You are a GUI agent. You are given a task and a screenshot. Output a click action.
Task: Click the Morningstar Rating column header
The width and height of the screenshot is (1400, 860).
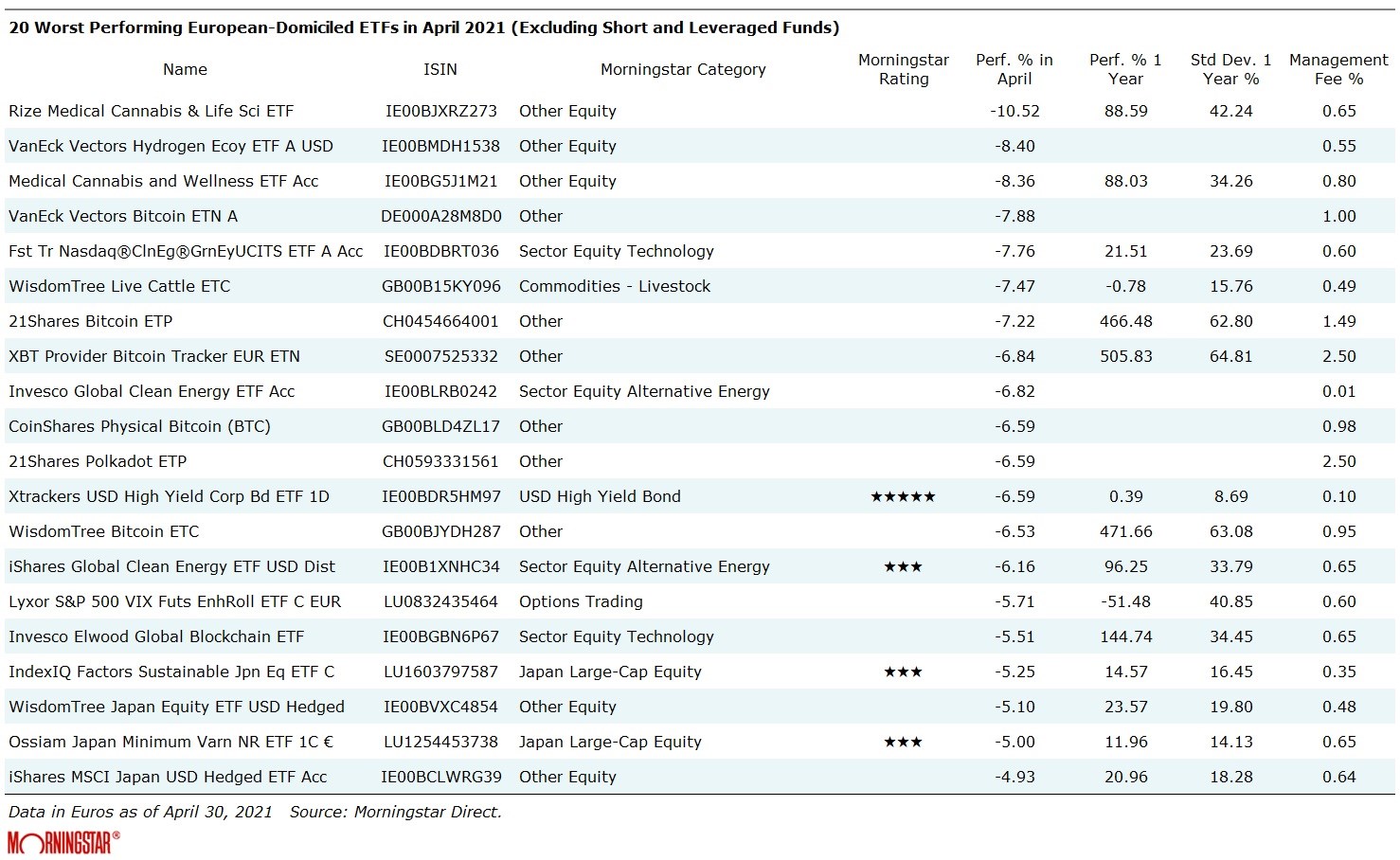[903, 69]
